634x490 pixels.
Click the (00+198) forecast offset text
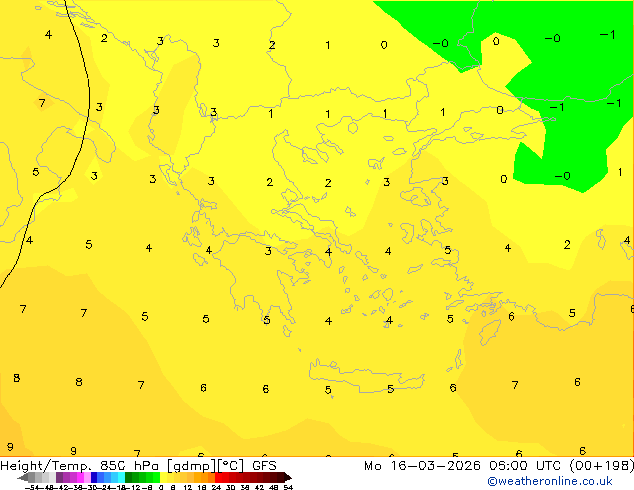coord(601,466)
